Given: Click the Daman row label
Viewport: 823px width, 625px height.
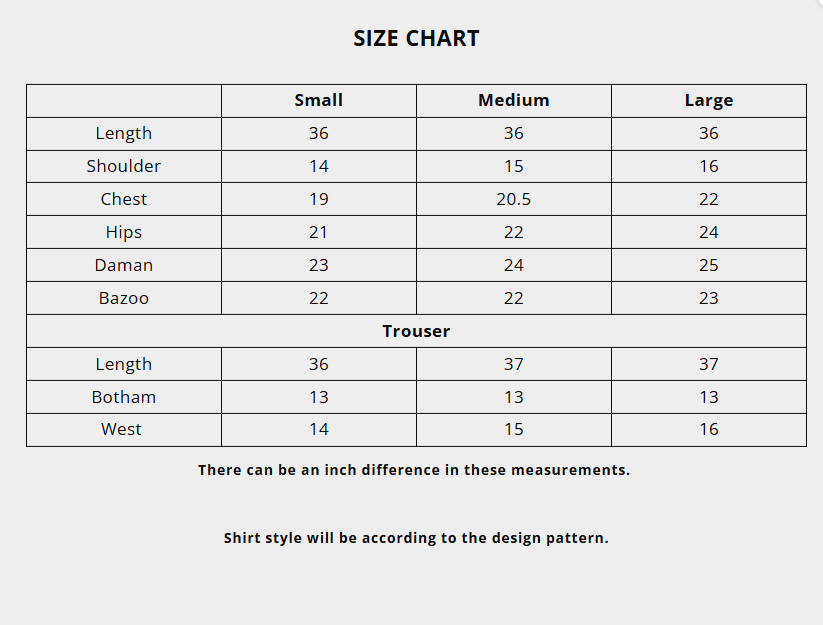Looking at the screenshot, I should [124, 265].
